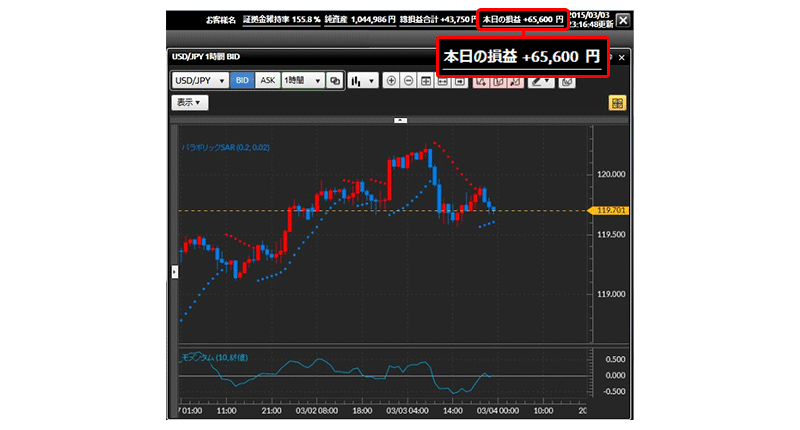Open the pencil drawing tool dropdown
This screenshot has width=800, height=430.
[x=541, y=82]
